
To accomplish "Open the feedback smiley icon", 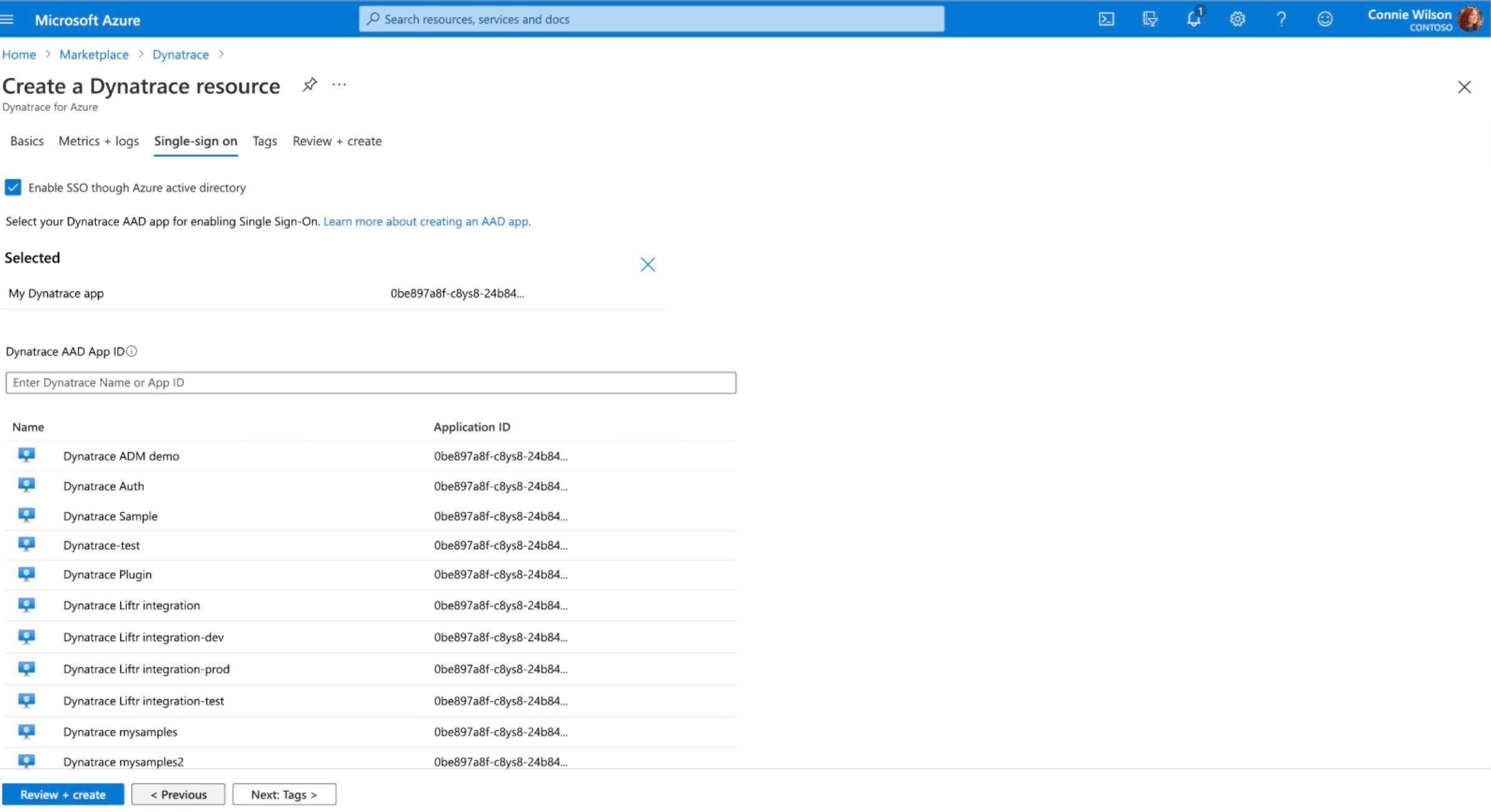I will tap(1325, 19).
